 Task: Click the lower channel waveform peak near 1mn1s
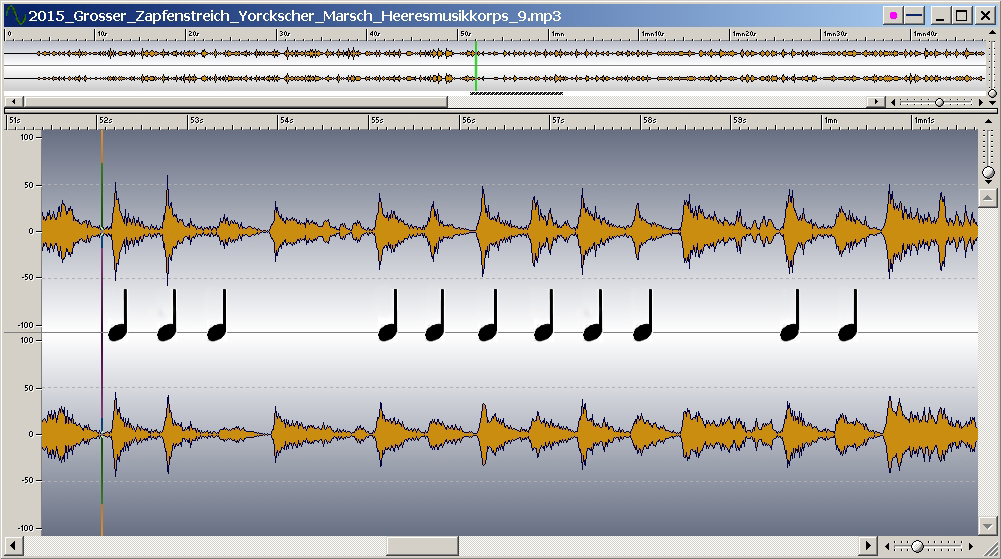(x=892, y=434)
